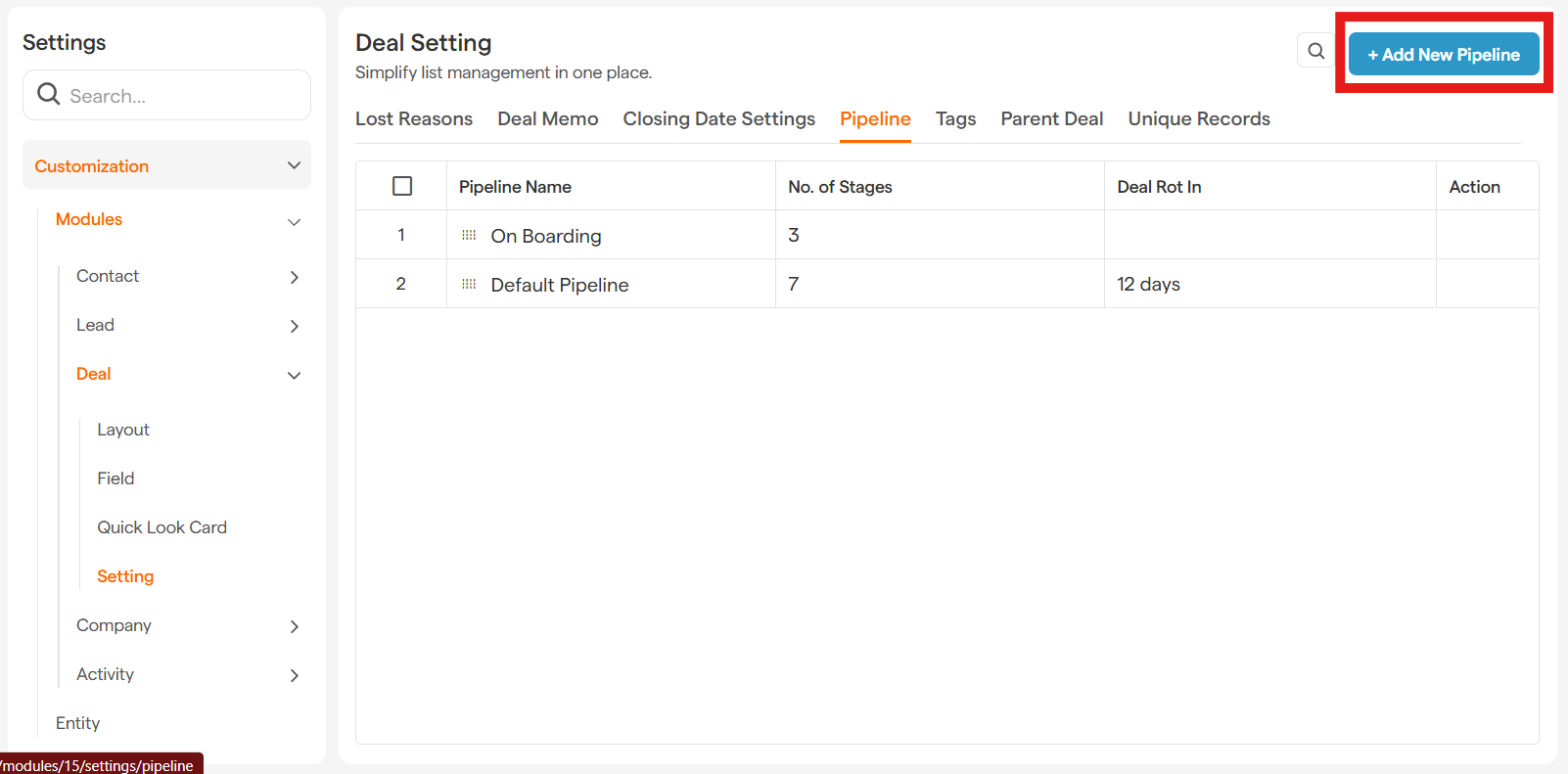Click the drag handle icon for Default Pipeline

pyautogui.click(x=469, y=285)
